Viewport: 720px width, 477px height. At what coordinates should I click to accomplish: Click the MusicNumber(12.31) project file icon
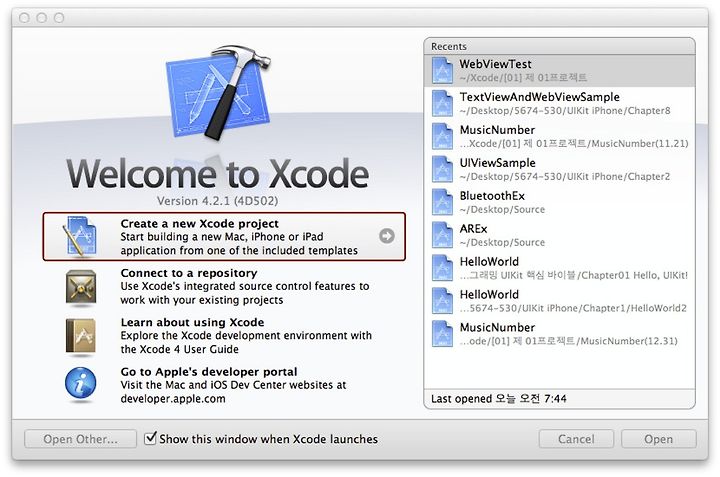442,334
